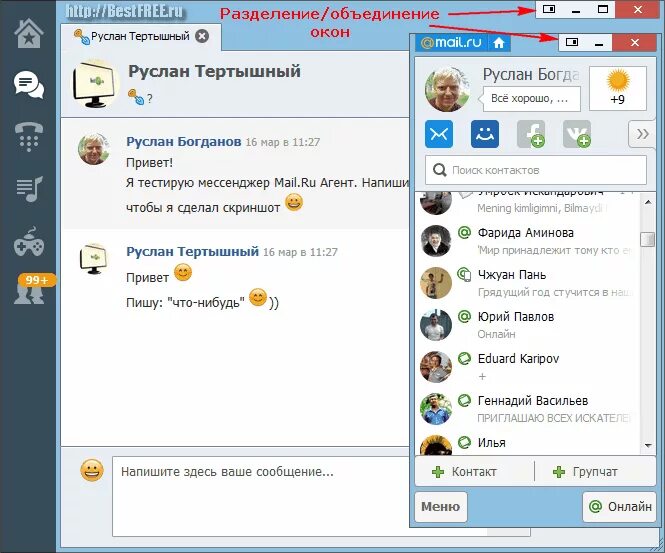The width and height of the screenshot is (665, 553).
Task: Close the Руслан Тертышный chat tab
Action: (202, 36)
